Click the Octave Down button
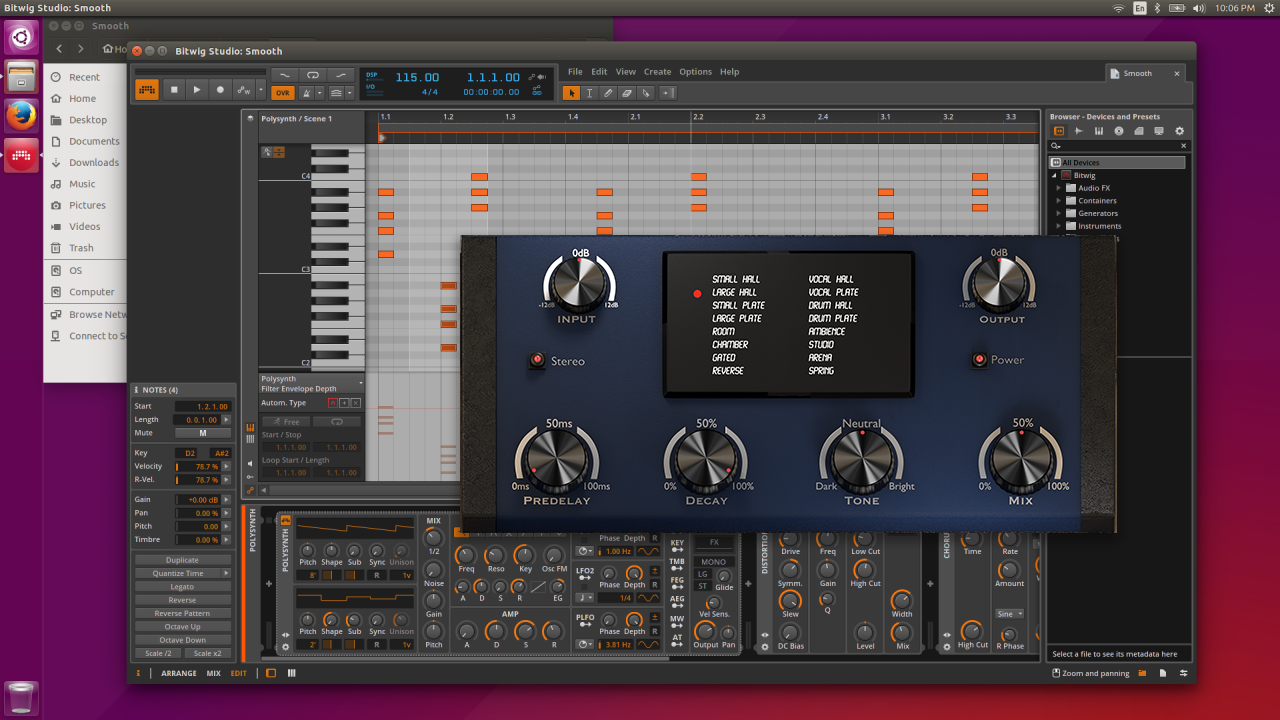This screenshot has height=720, width=1280. click(182, 640)
